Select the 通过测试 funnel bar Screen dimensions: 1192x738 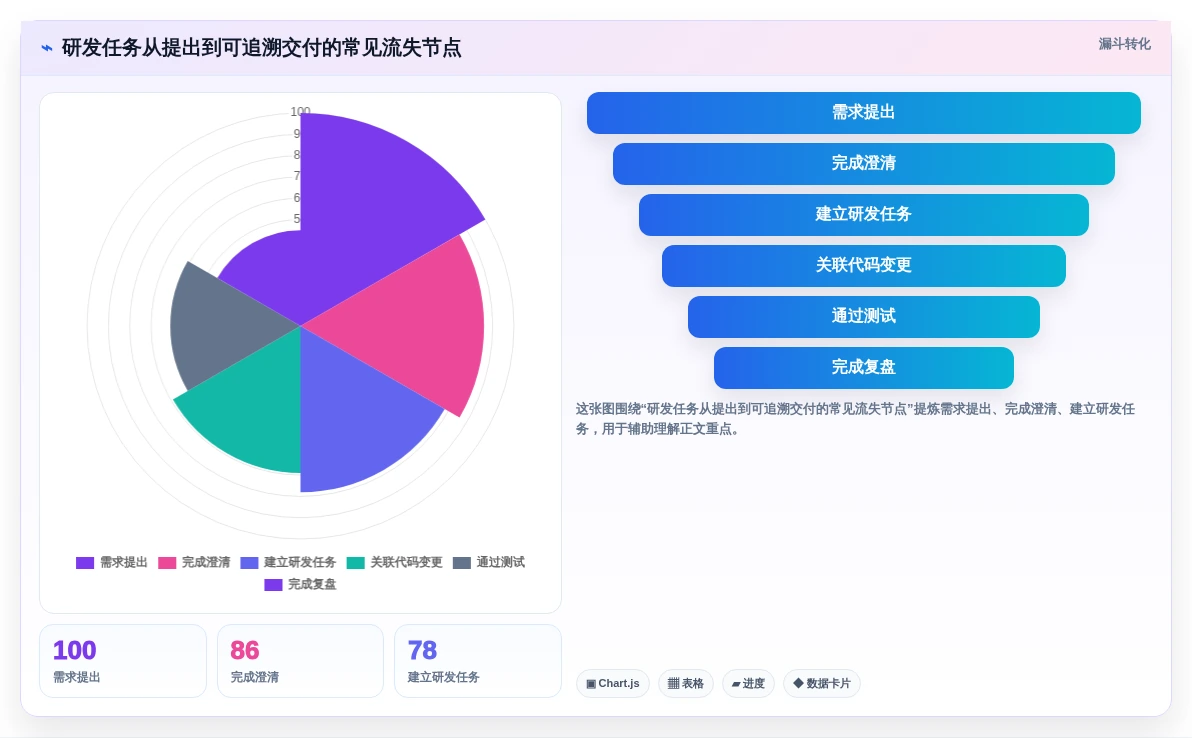(864, 316)
